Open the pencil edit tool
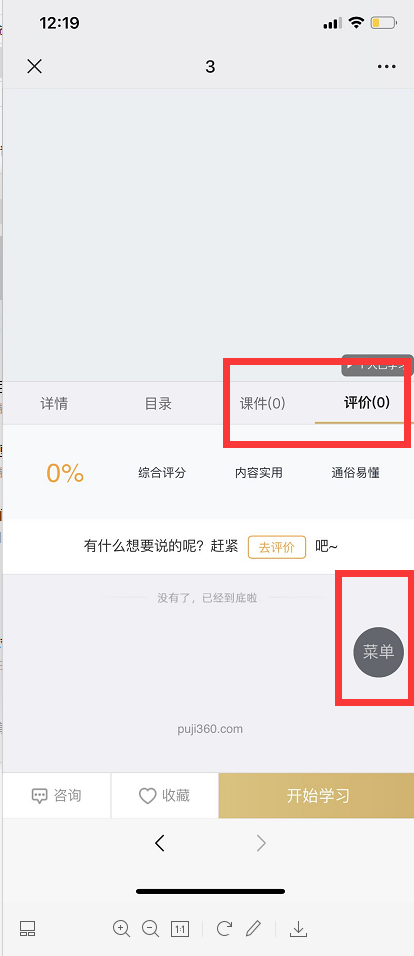Viewport: 414px width, 956px height. coord(253,929)
